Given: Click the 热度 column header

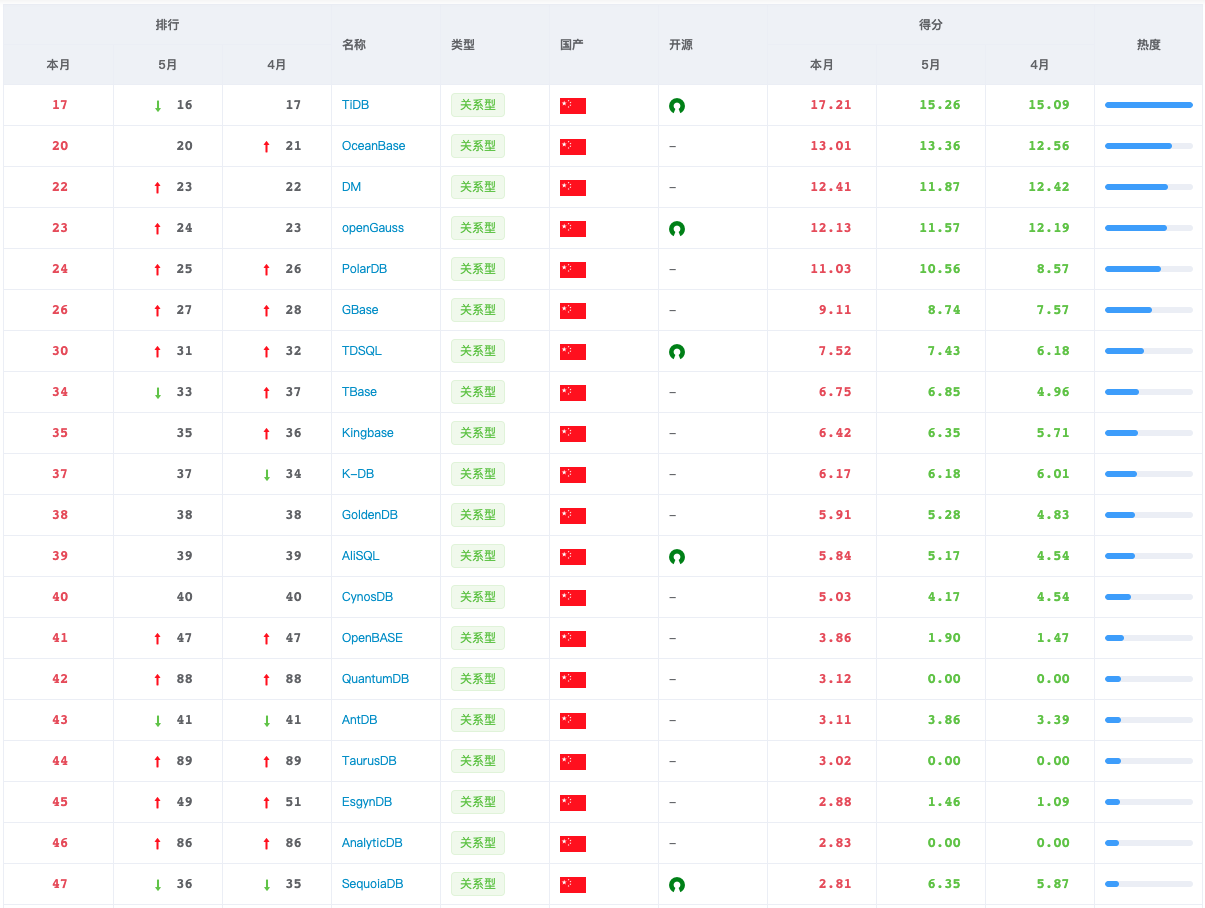Looking at the screenshot, I should click(1149, 45).
